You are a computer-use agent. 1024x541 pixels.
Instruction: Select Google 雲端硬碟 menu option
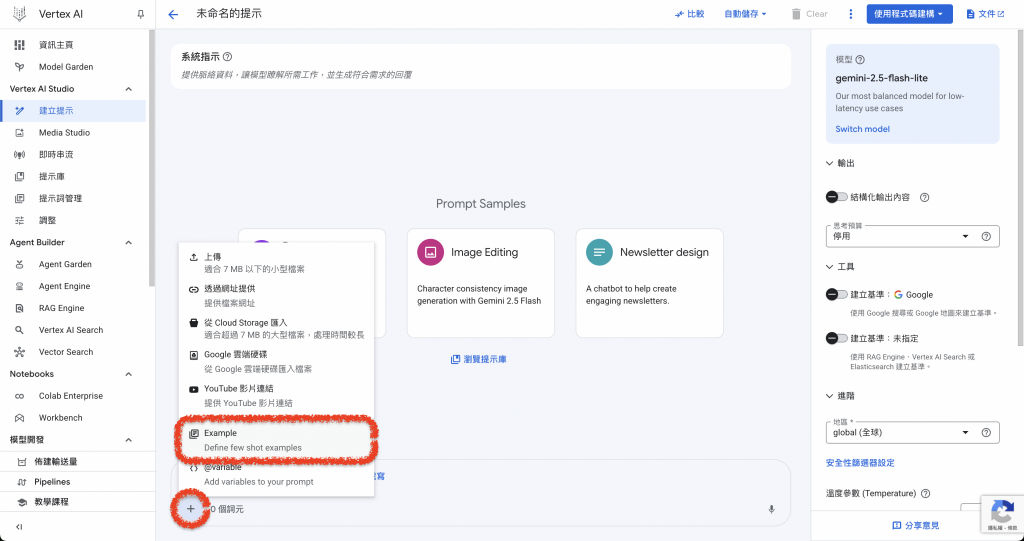coord(276,361)
